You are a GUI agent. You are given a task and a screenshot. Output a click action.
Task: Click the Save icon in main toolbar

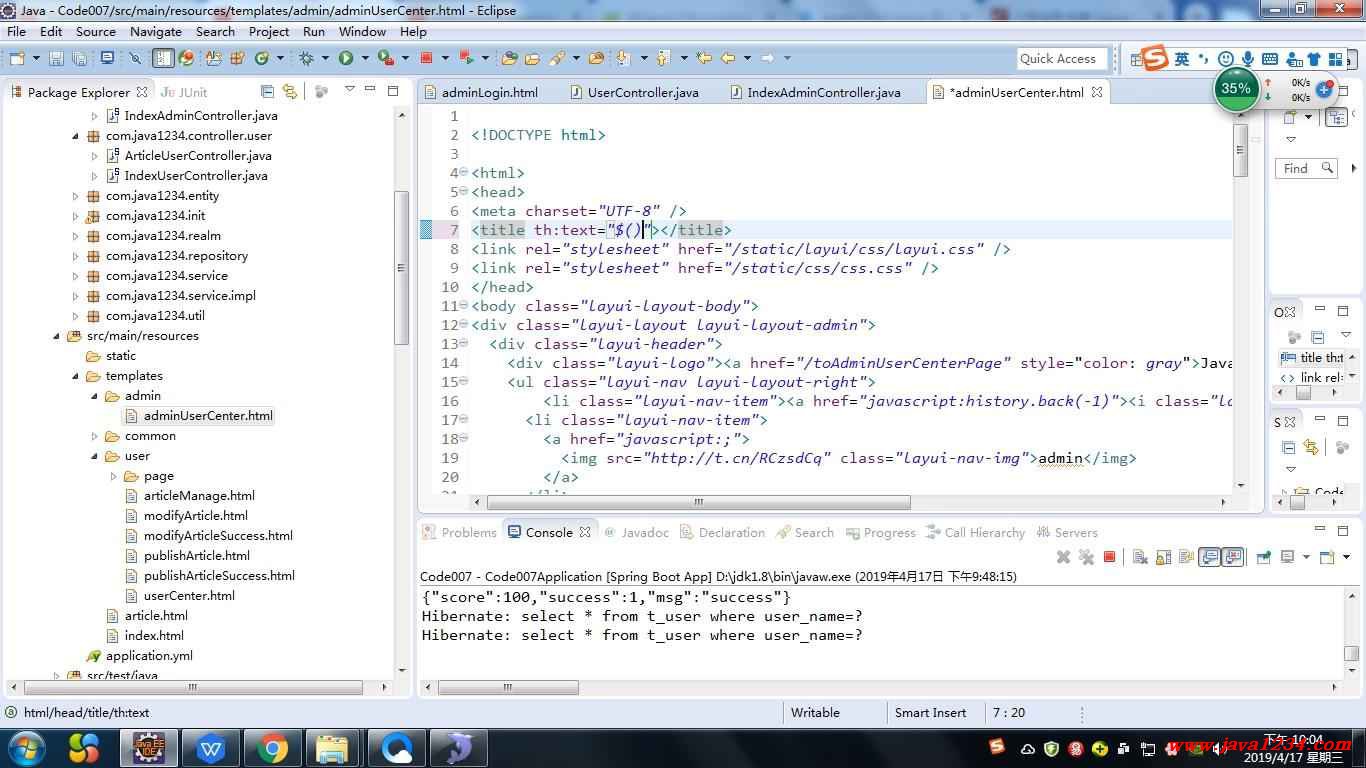point(56,58)
